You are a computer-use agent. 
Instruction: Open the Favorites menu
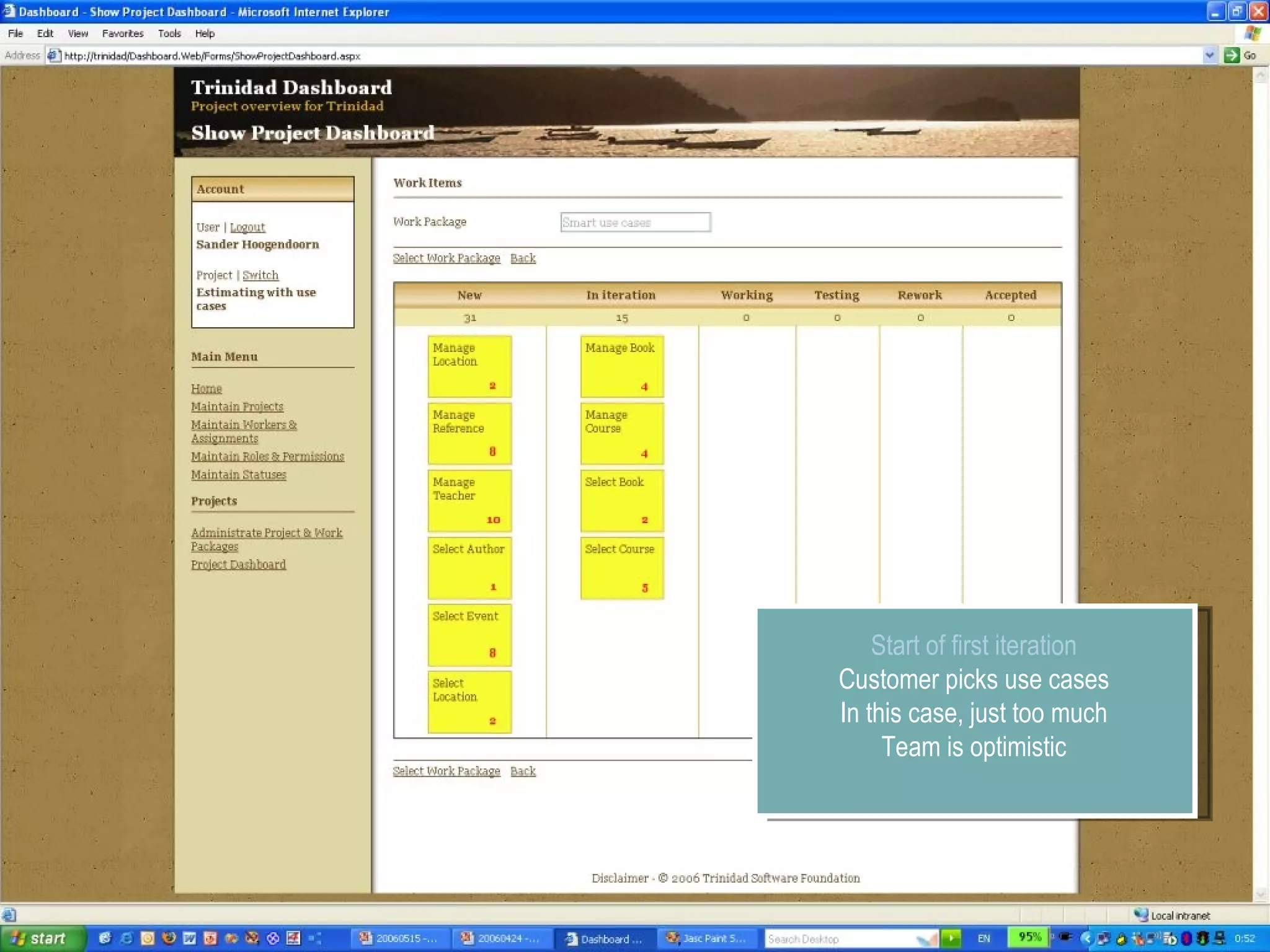pos(122,33)
